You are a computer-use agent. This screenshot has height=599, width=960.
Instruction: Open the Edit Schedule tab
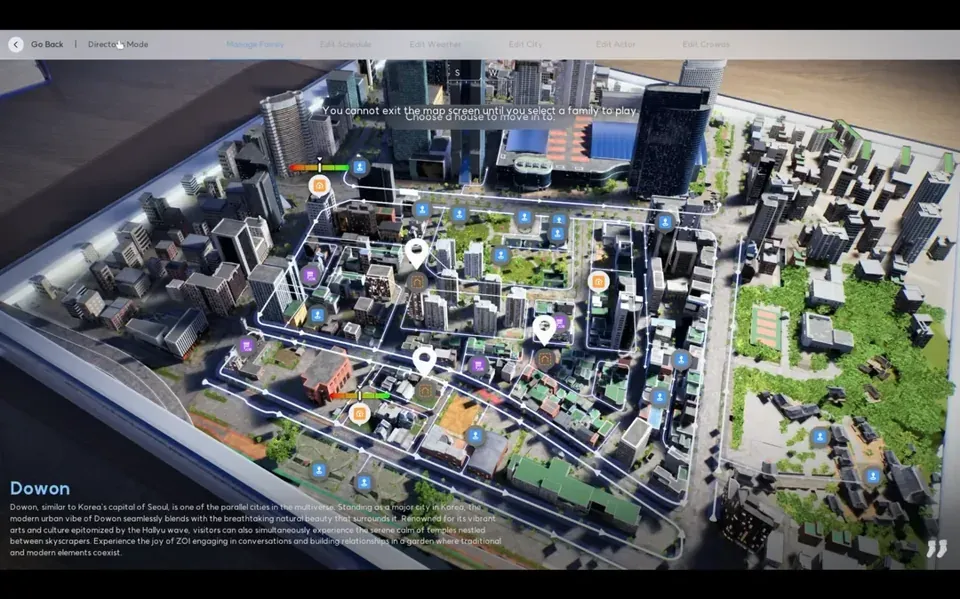tap(345, 44)
